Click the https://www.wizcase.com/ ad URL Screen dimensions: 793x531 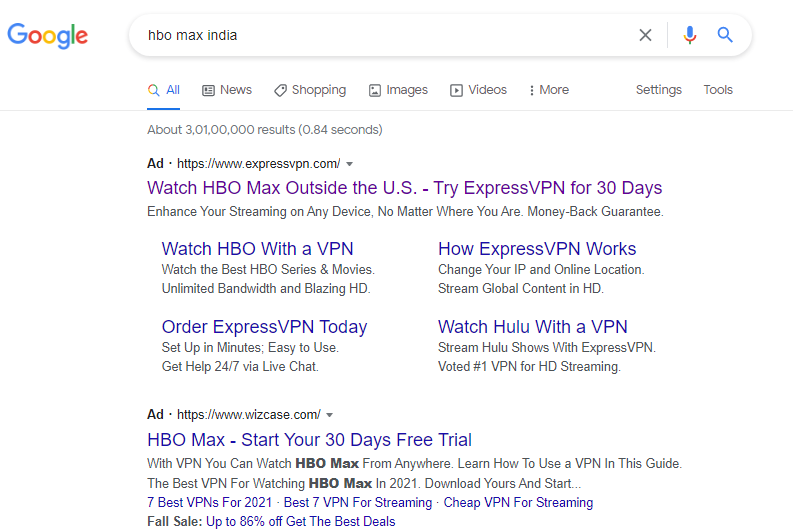click(249, 415)
